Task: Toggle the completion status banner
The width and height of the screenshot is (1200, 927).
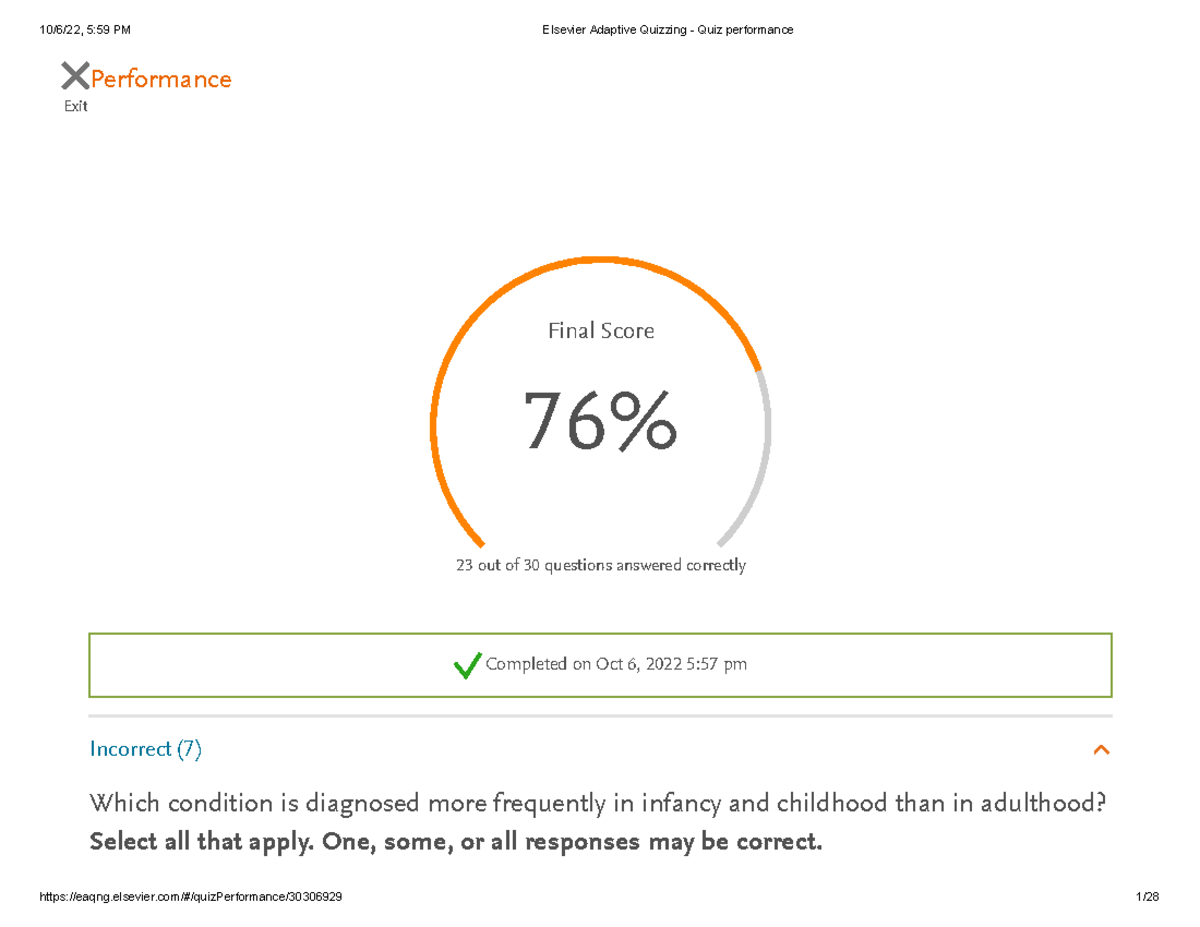Action: pos(600,664)
